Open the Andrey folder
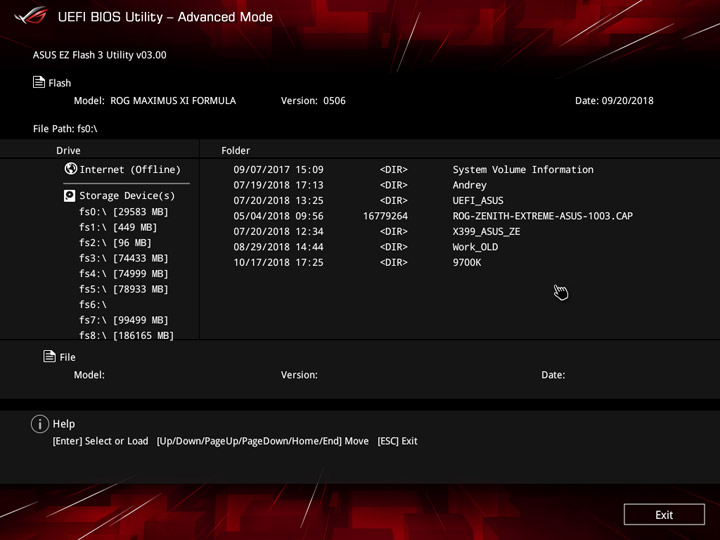 469,185
